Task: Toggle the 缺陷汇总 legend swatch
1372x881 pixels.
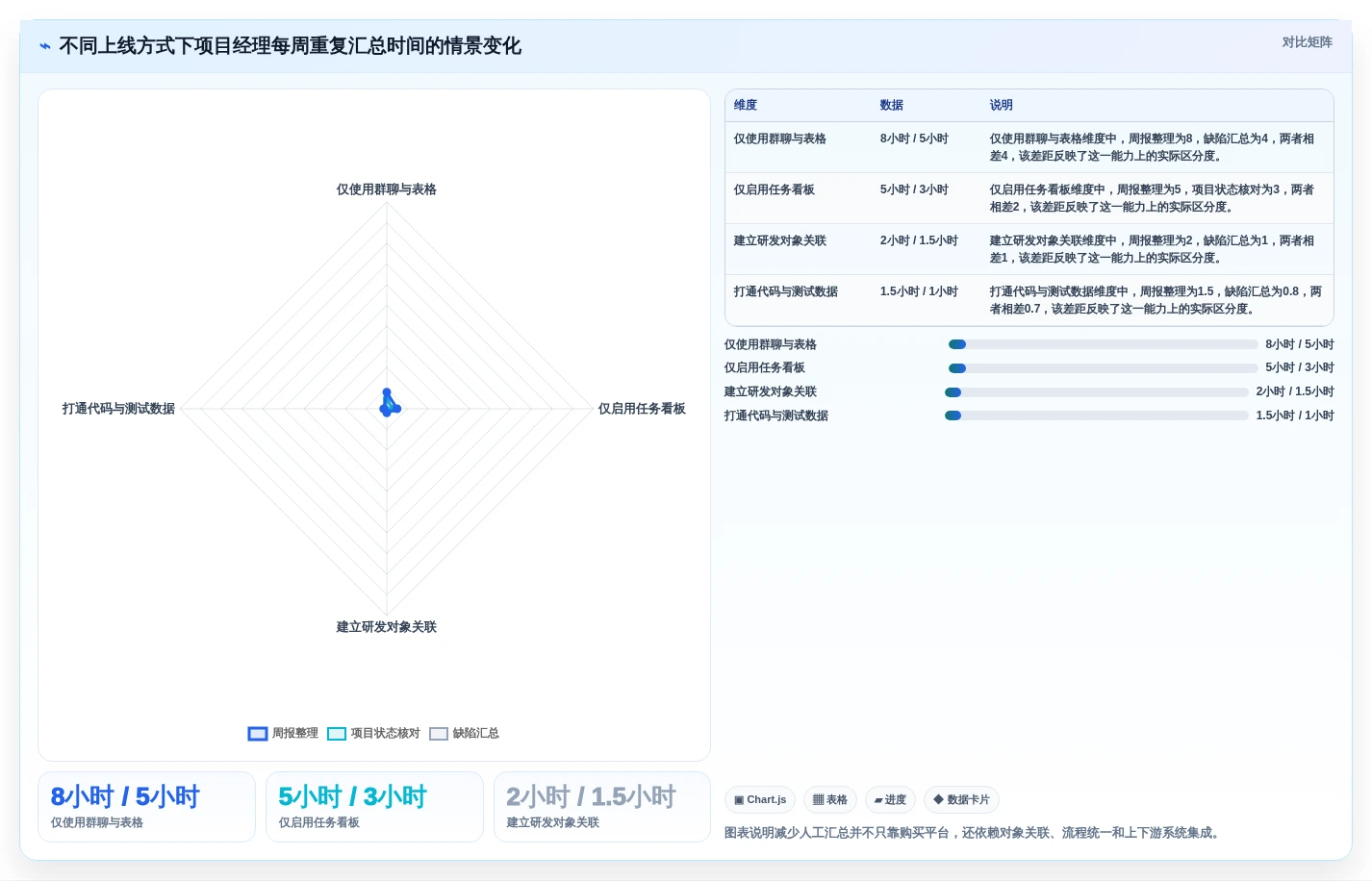Action: 439,734
